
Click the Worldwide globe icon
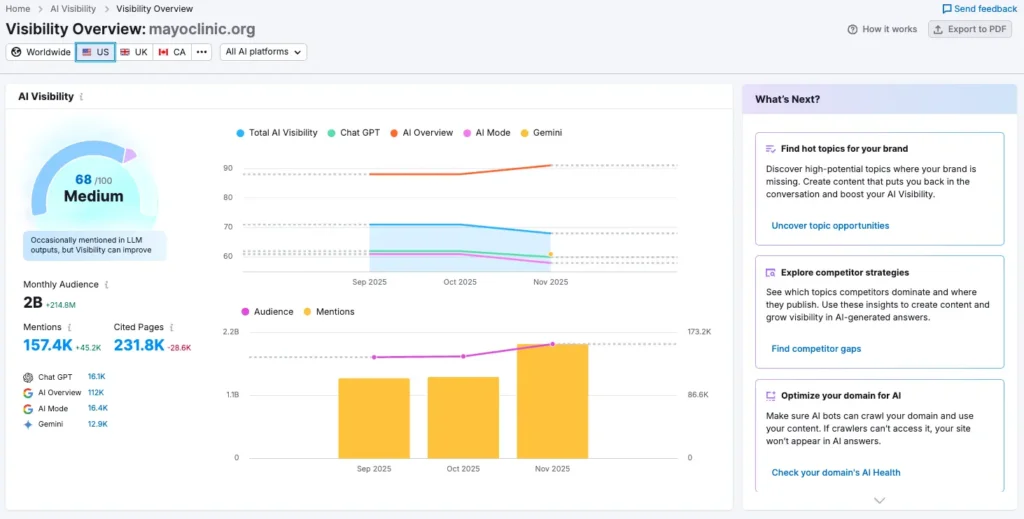coord(16,52)
